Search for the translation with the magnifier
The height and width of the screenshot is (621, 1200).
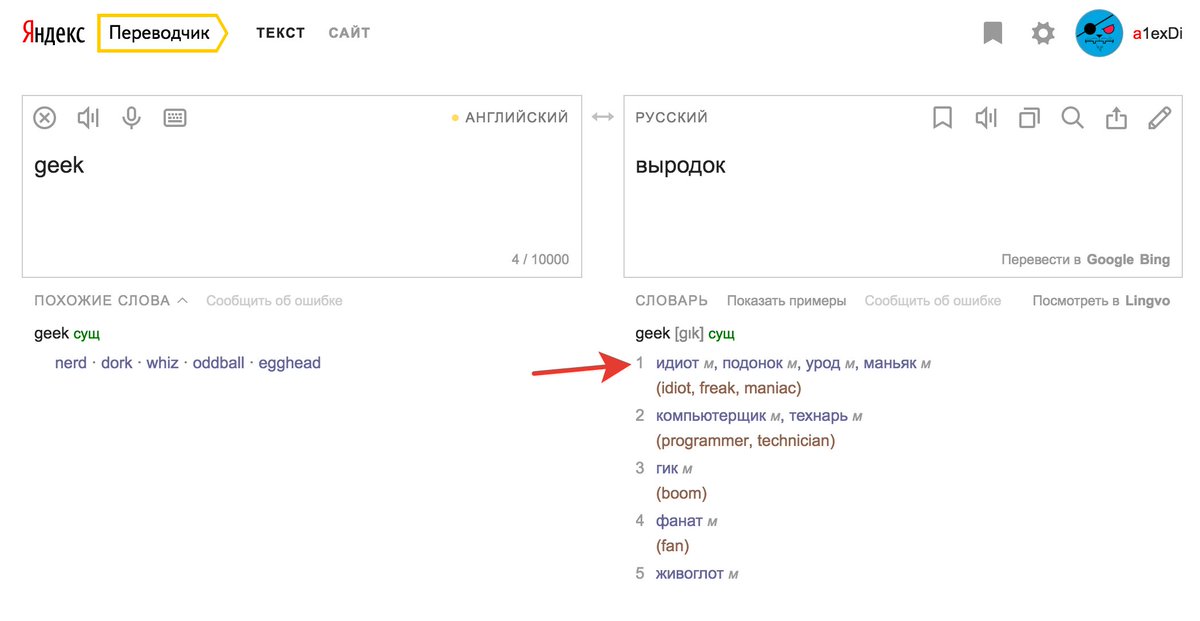point(1072,118)
